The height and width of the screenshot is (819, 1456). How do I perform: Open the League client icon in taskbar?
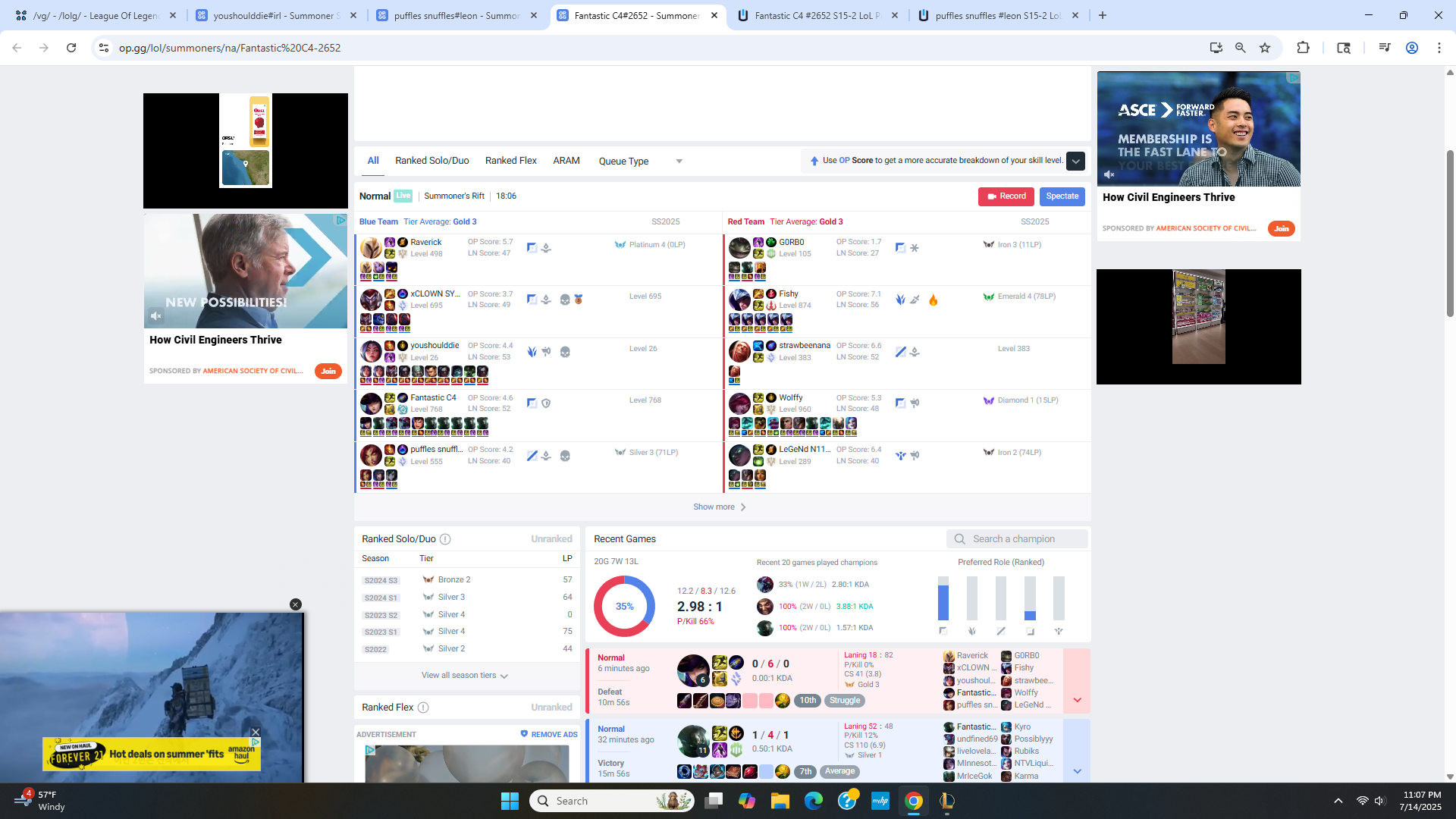[x=946, y=801]
